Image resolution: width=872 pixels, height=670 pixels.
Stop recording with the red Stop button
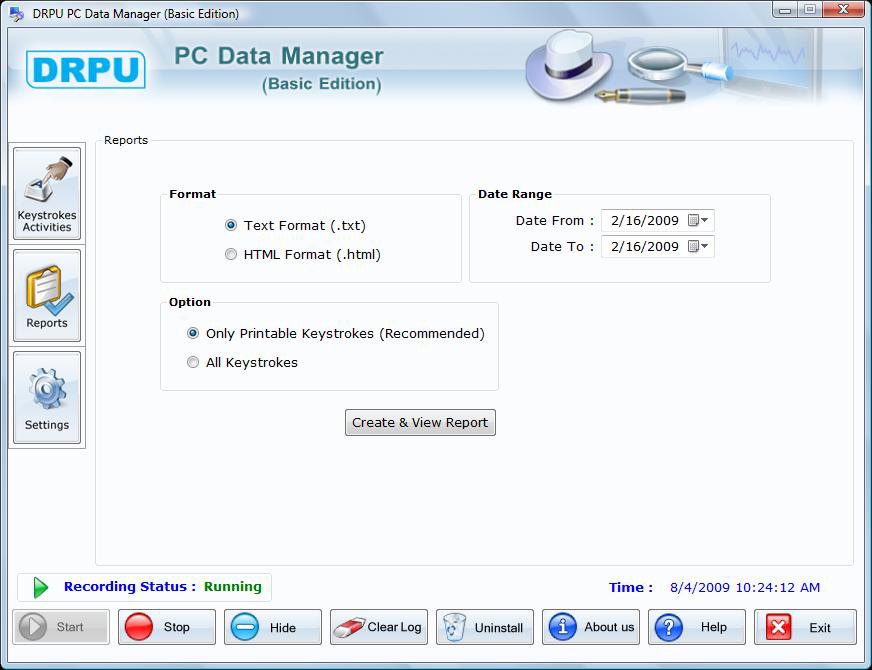tap(167, 627)
